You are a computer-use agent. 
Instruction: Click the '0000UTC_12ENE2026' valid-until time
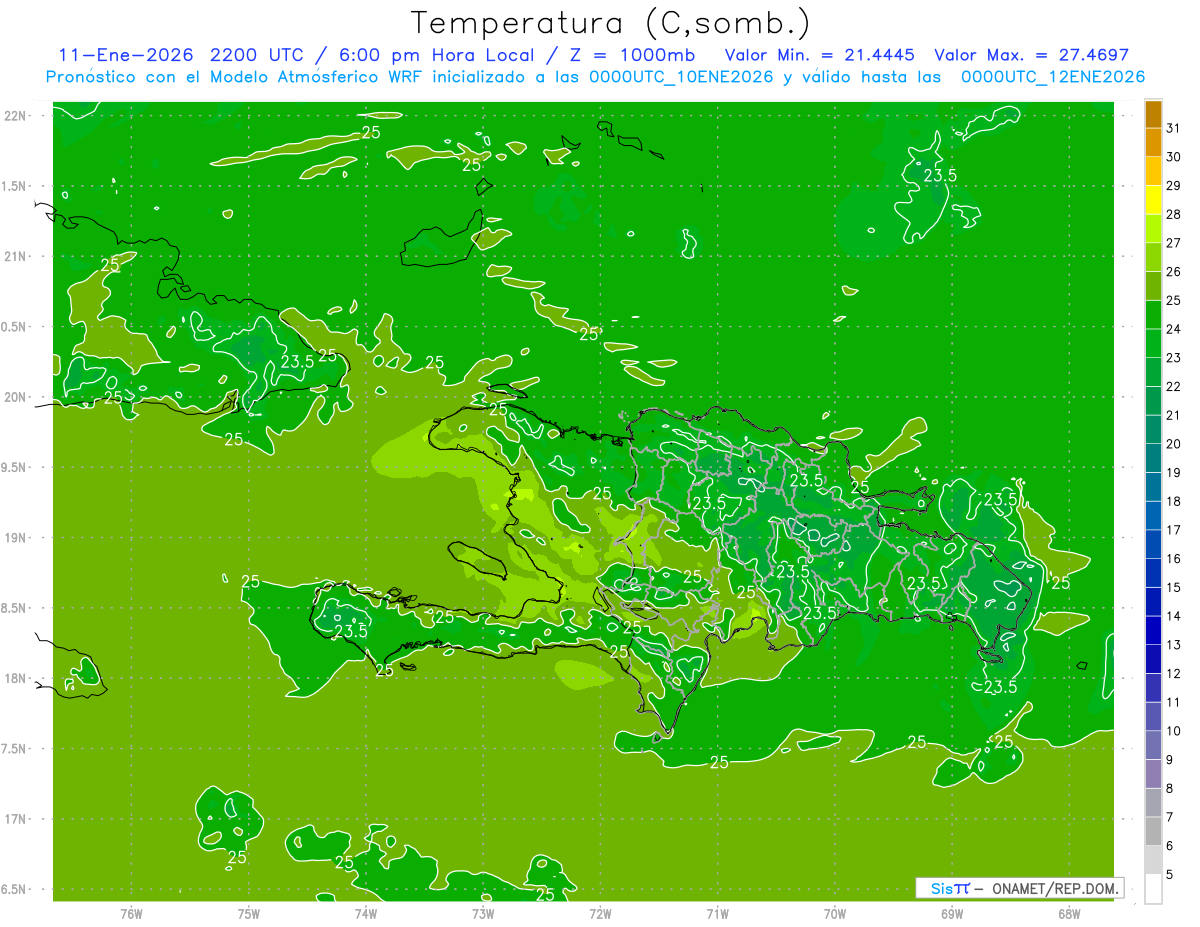pyautogui.click(x=1053, y=77)
